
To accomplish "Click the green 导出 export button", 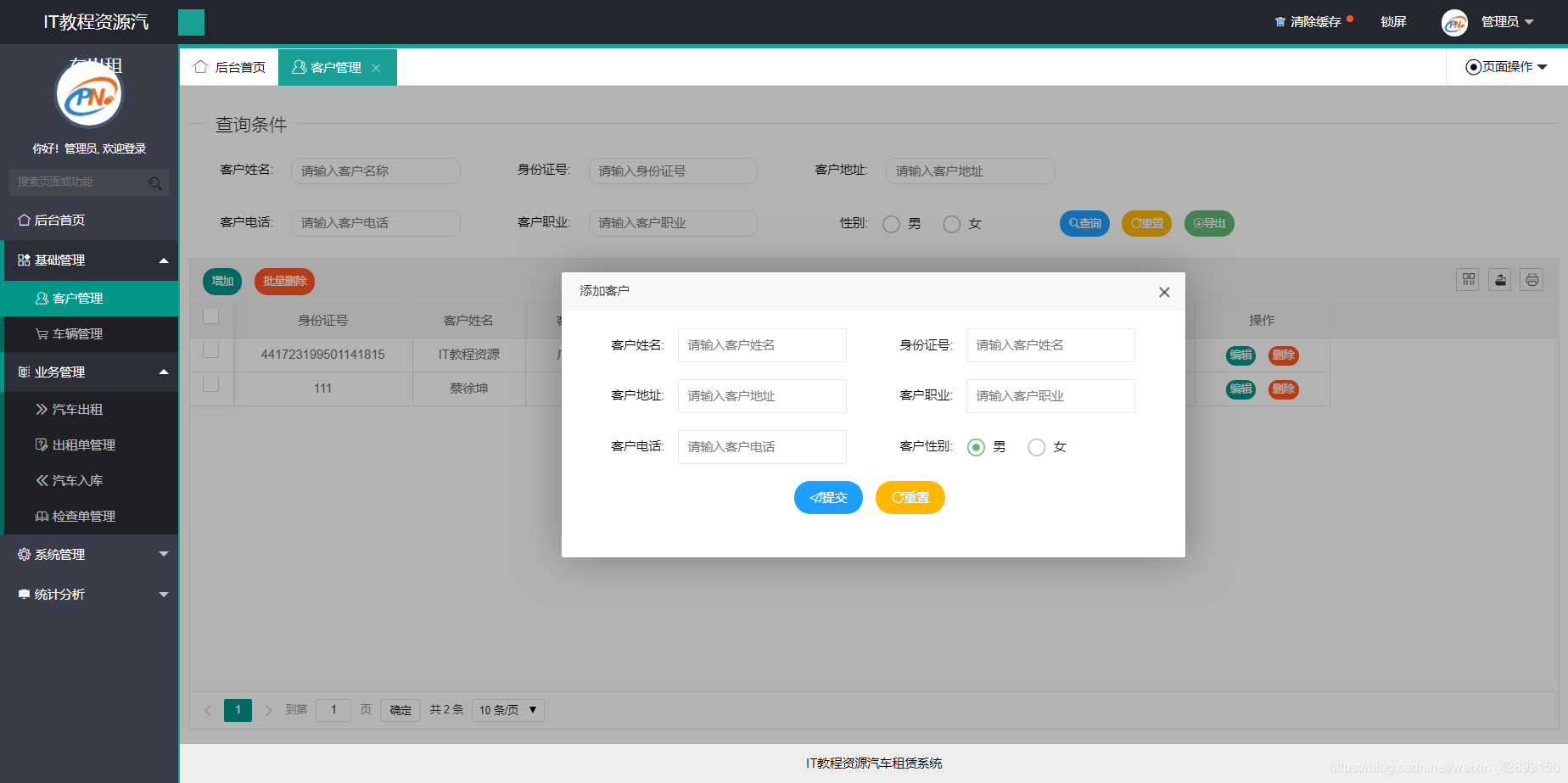I will pyautogui.click(x=1209, y=223).
